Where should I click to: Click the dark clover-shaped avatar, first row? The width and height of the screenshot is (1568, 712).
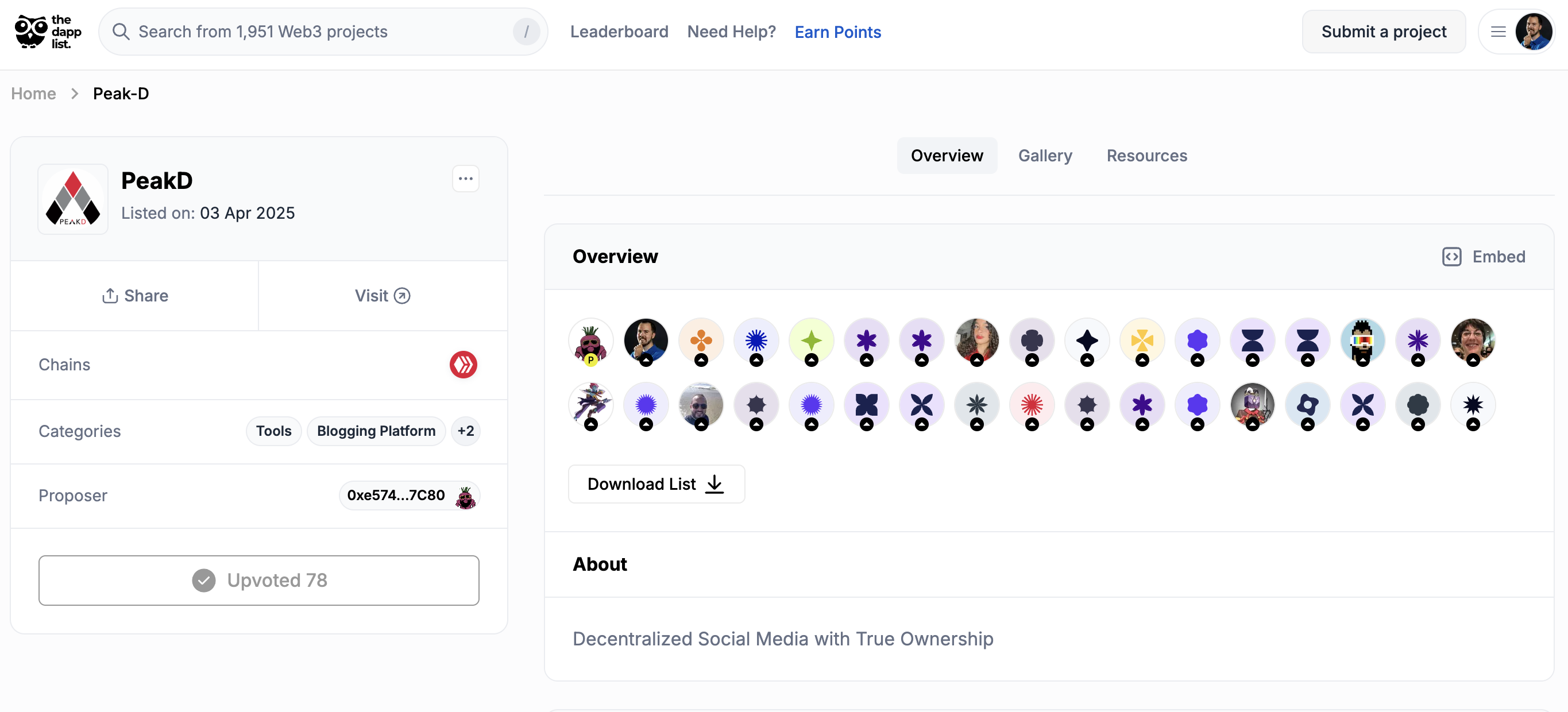click(x=1032, y=341)
